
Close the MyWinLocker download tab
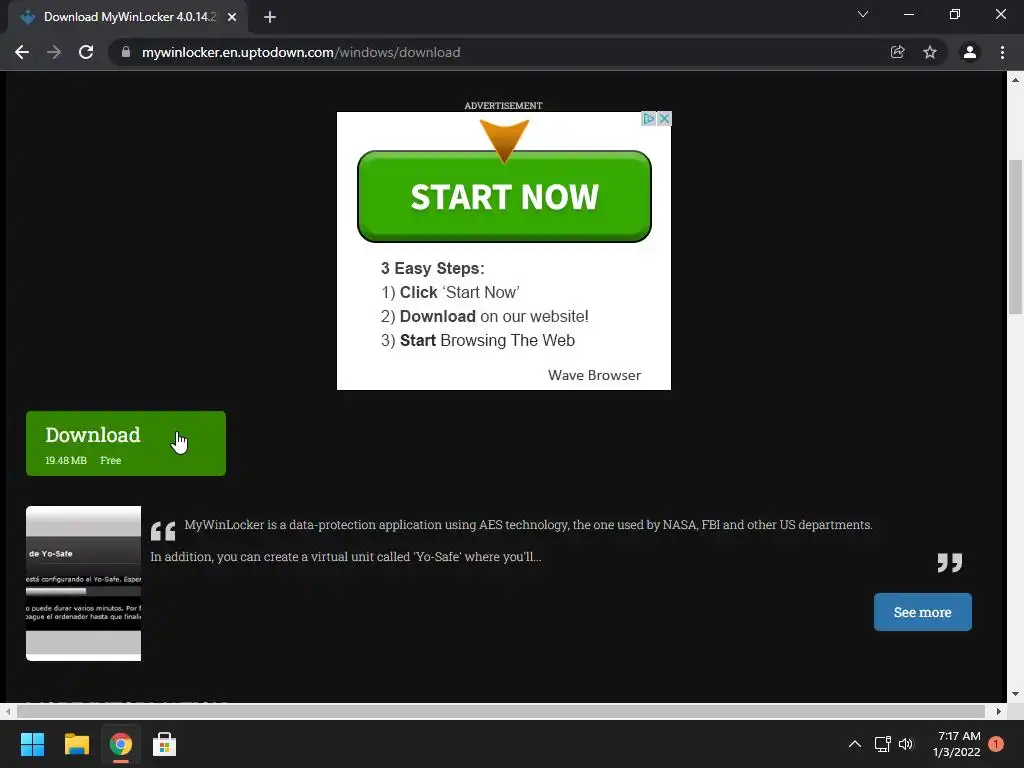click(x=232, y=17)
